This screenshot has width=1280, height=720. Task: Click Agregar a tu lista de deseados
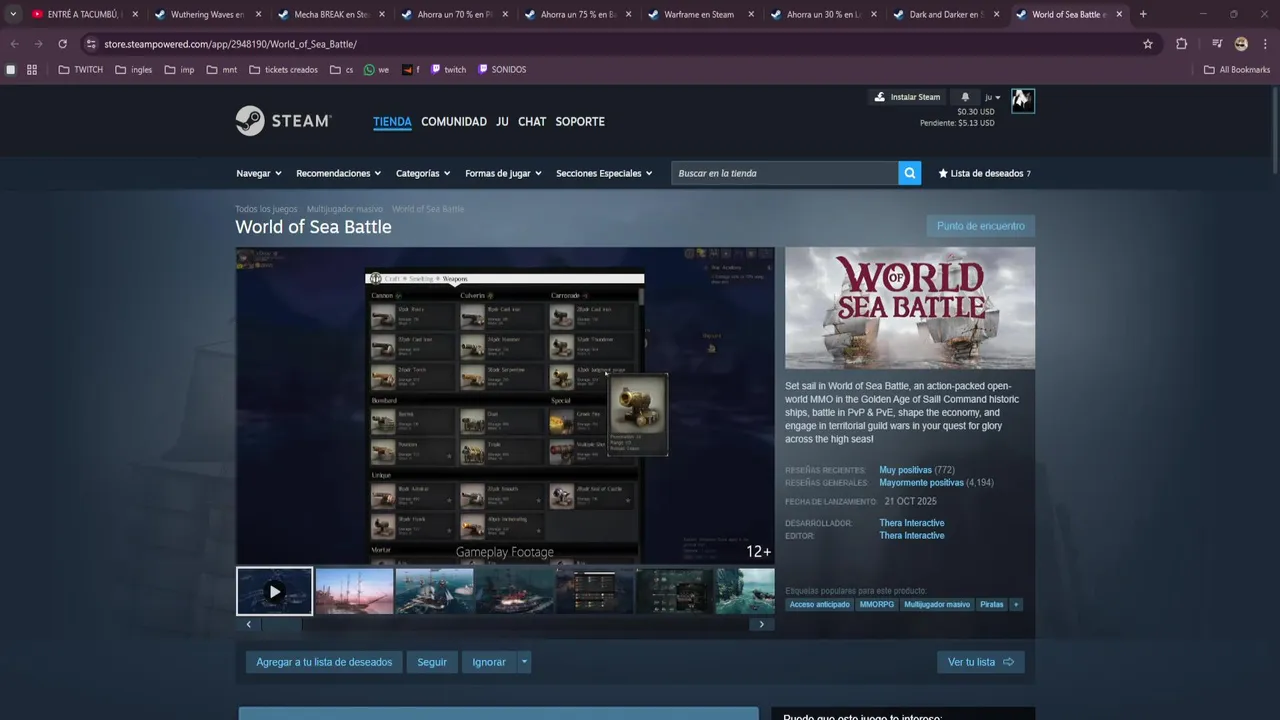(x=324, y=662)
